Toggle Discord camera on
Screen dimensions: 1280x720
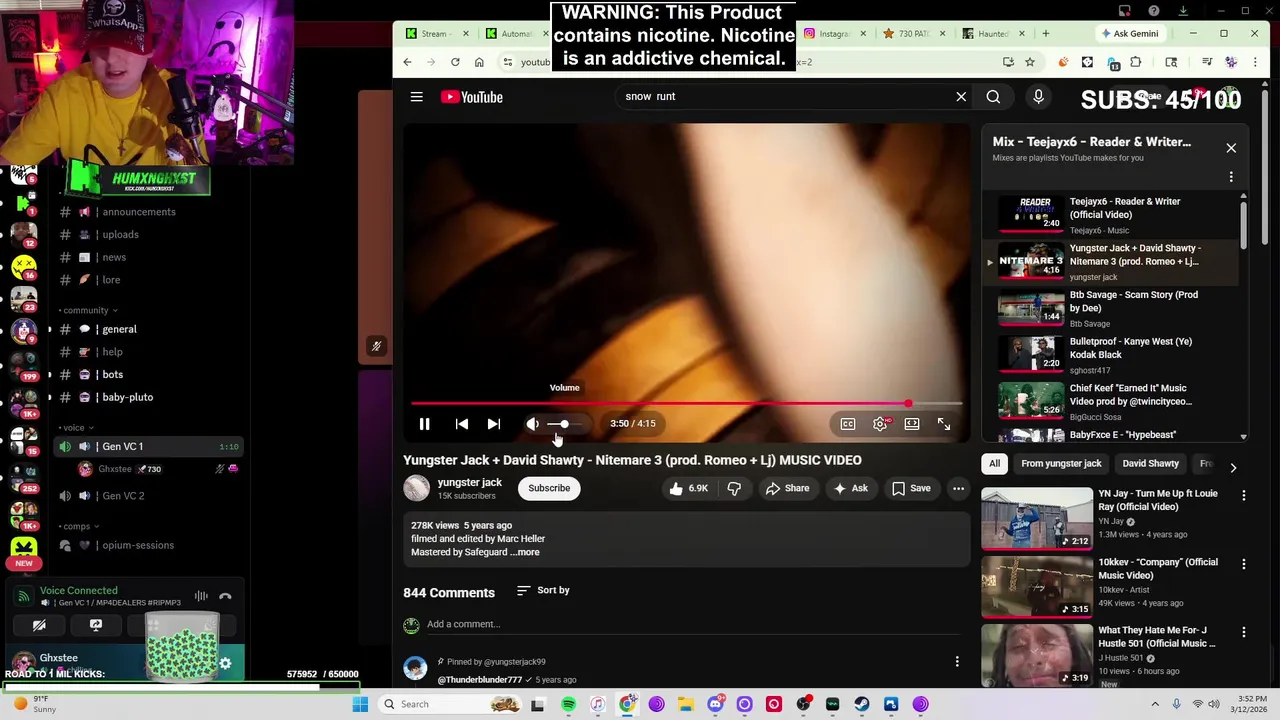coord(39,625)
